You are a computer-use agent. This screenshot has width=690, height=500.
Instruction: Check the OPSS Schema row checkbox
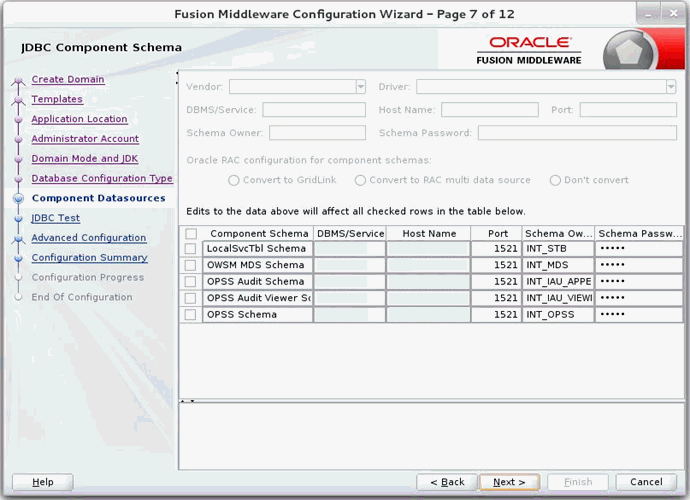pyautogui.click(x=191, y=315)
